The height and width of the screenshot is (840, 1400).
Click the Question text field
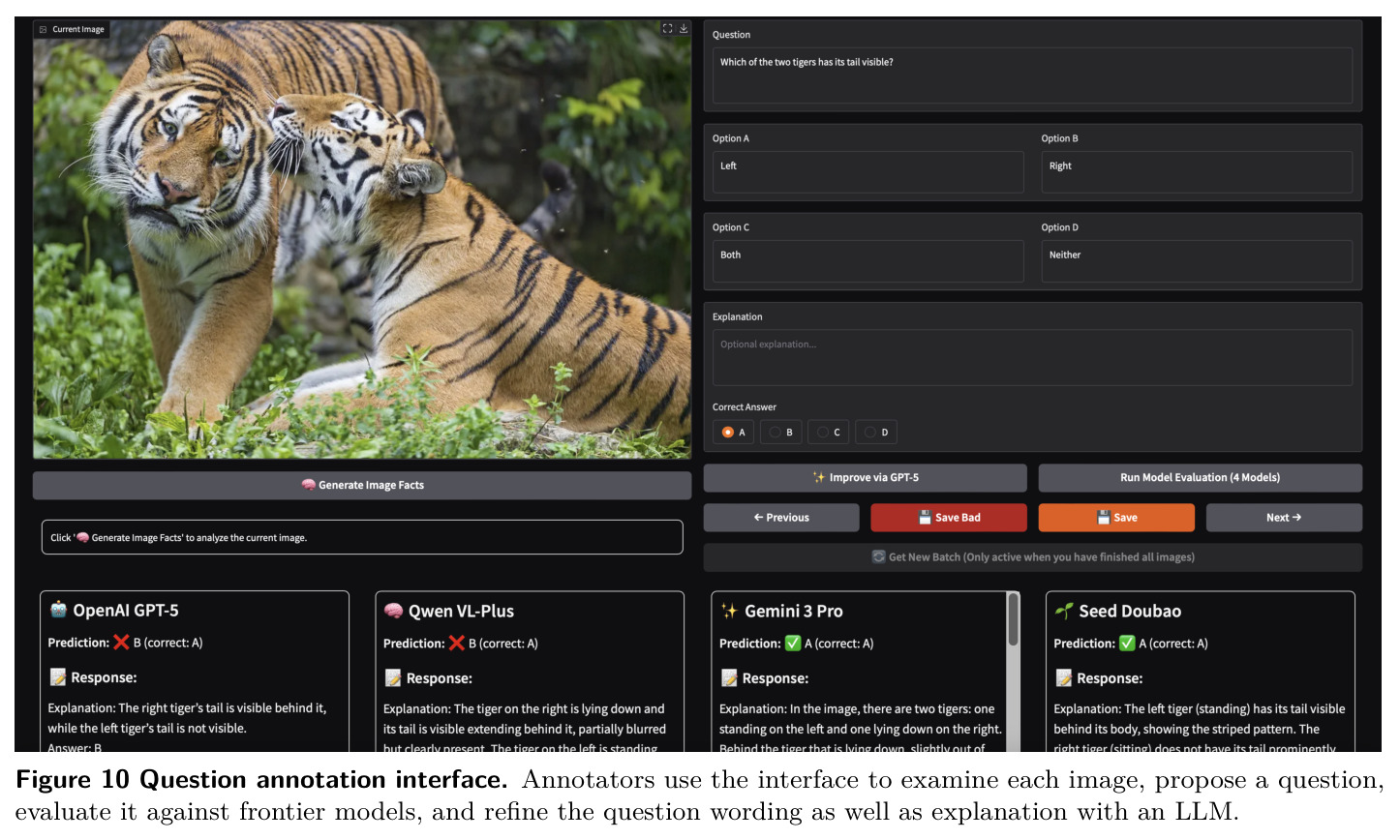pos(1032,75)
